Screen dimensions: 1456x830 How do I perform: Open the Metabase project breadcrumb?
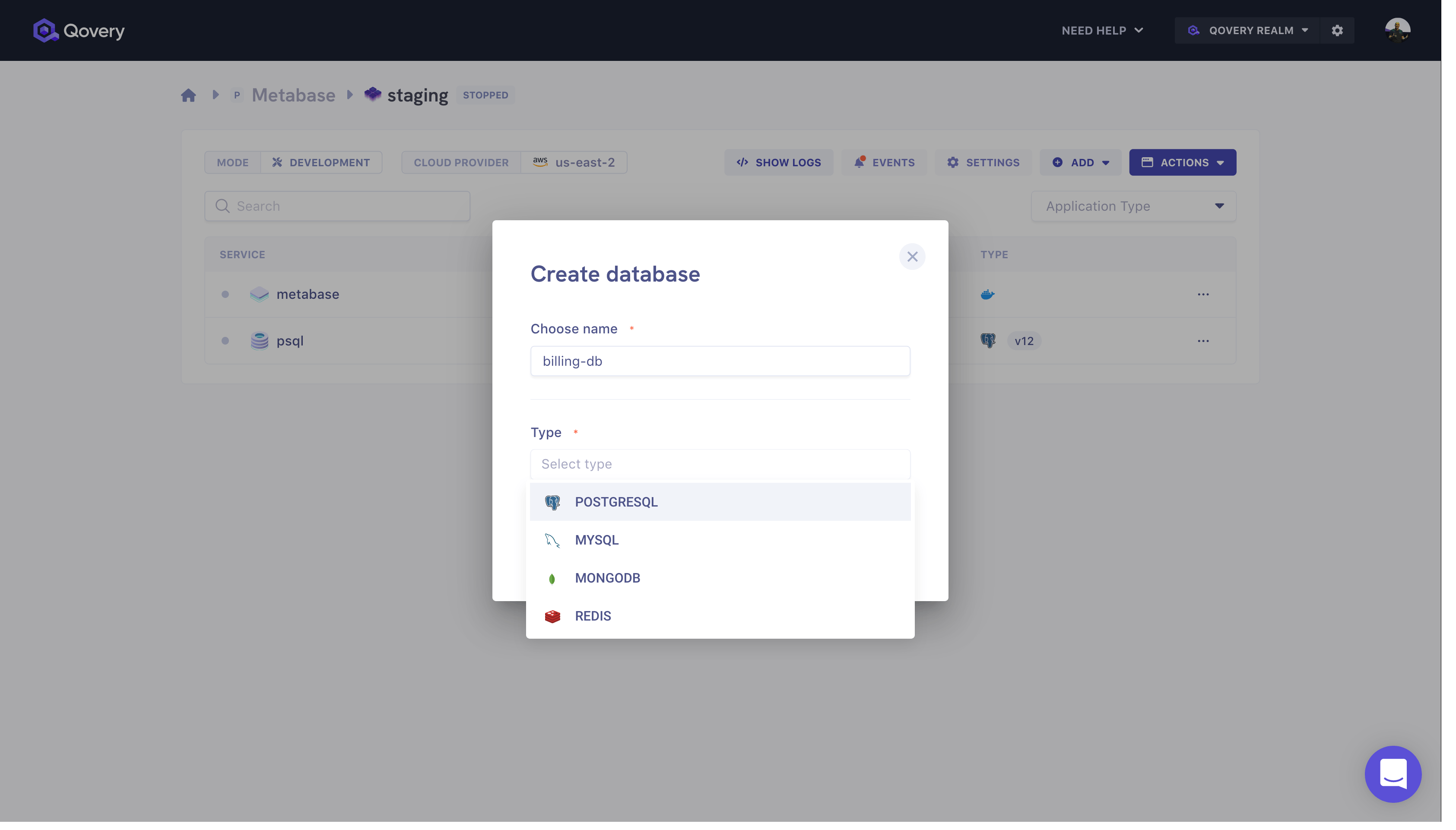pyautogui.click(x=294, y=95)
